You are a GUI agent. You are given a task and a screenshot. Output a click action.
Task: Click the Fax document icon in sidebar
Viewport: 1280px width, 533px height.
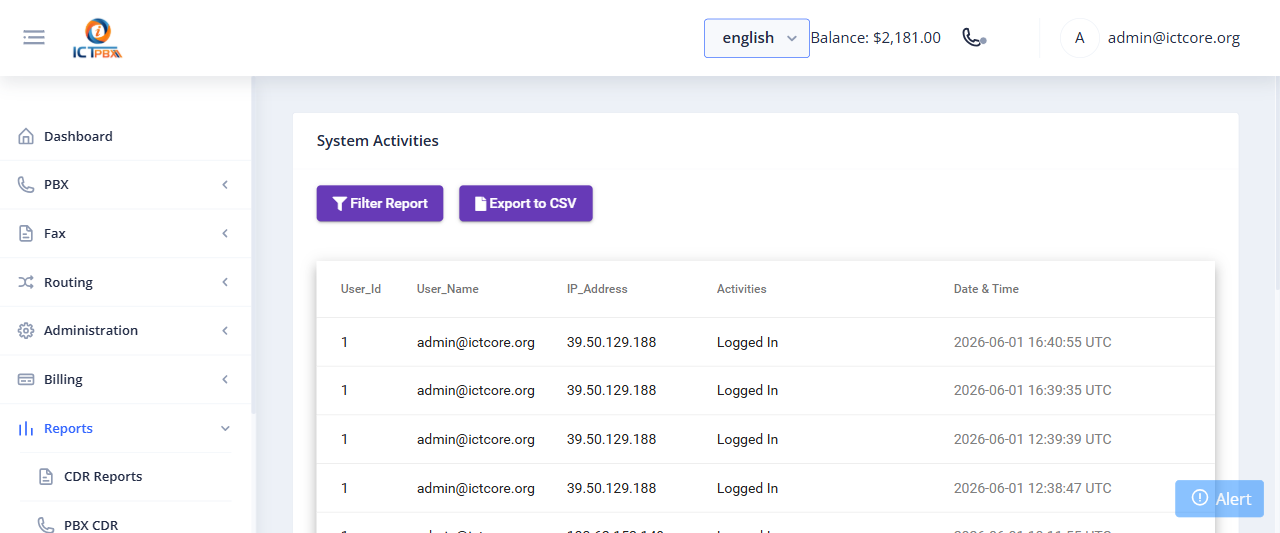click(x=26, y=233)
